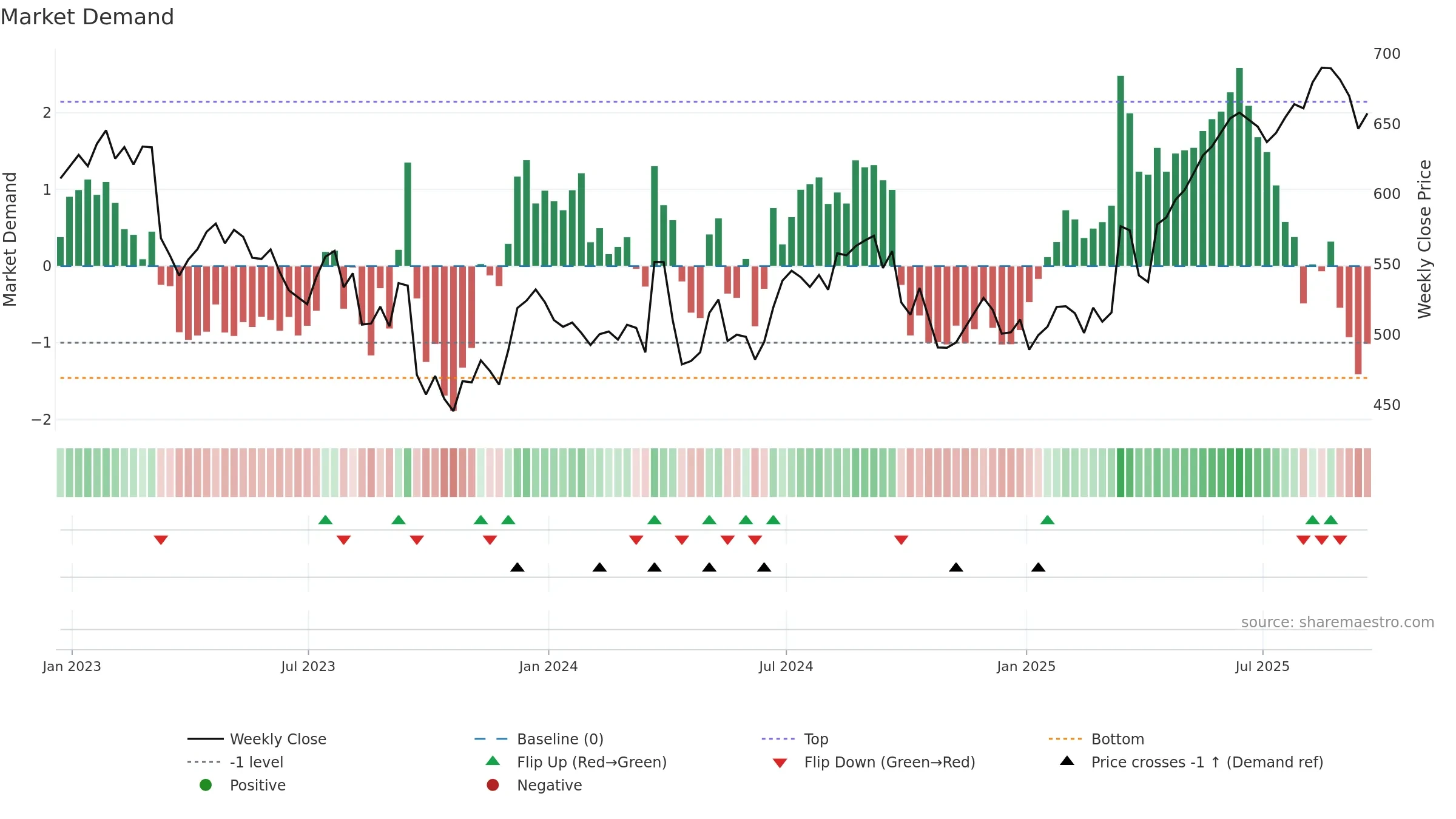The width and height of the screenshot is (1456, 819).
Task: Click the Baseline (0) legend entry
Action: point(539,739)
